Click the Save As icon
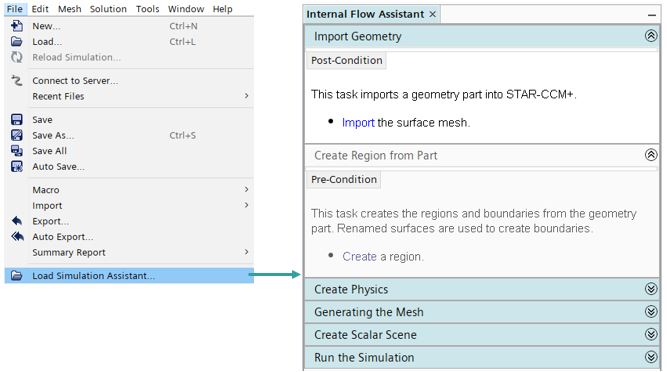Screen dimensions: 667x372 [17, 135]
